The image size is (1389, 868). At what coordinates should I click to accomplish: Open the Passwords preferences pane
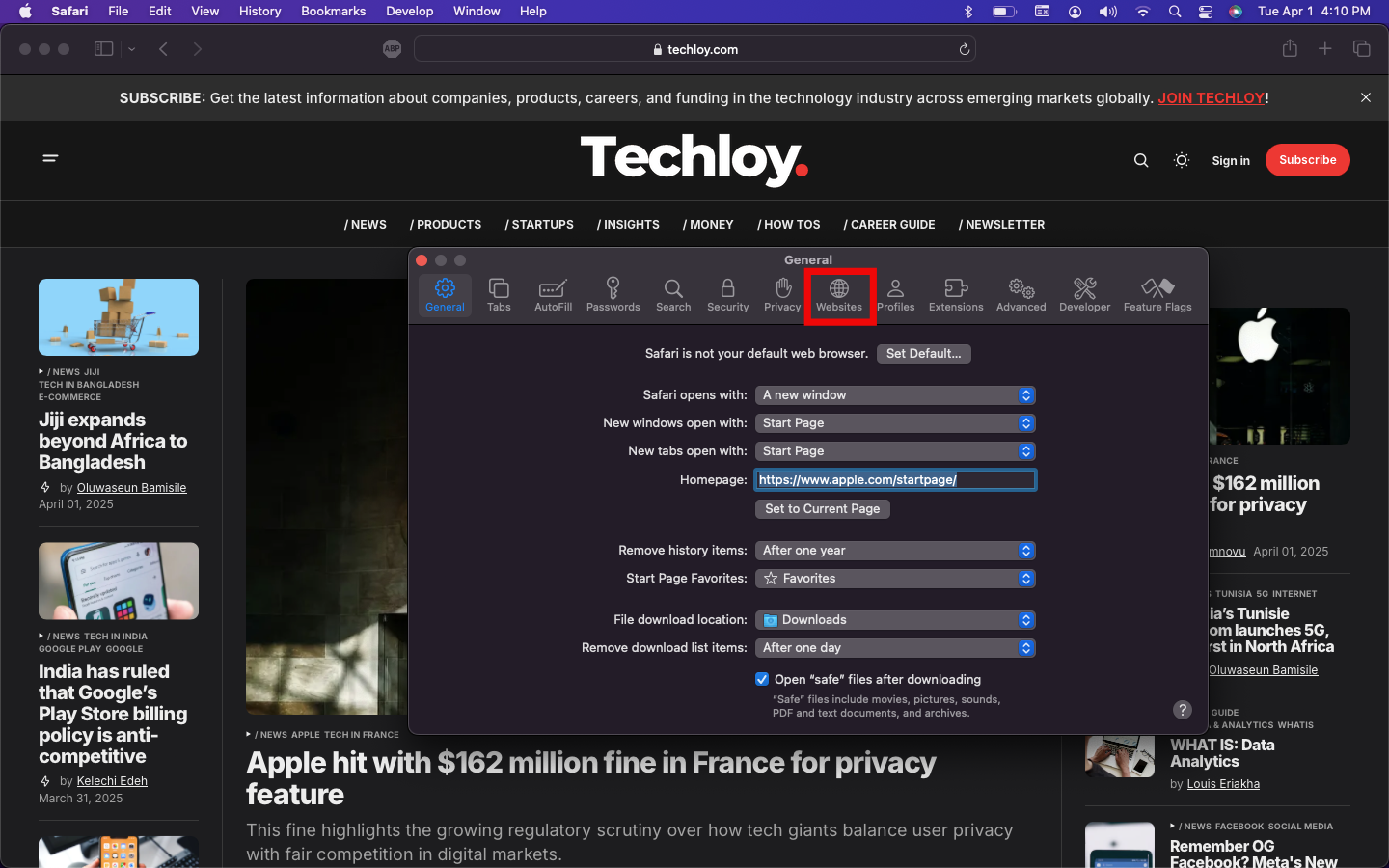click(x=613, y=295)
